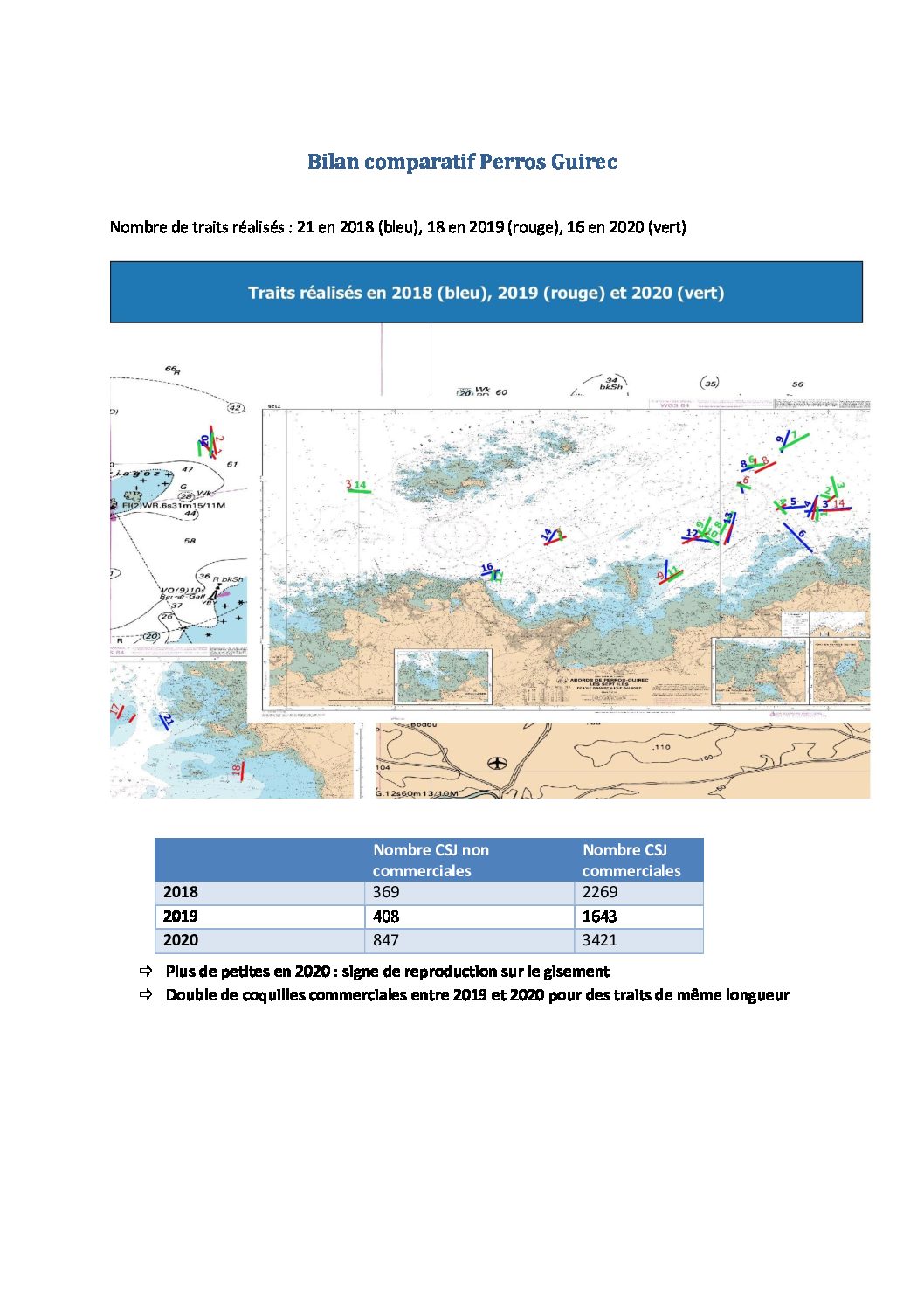Click the blue trait label 6 on map
This screenshot has height=1308, width=924.
coord(802,534)
